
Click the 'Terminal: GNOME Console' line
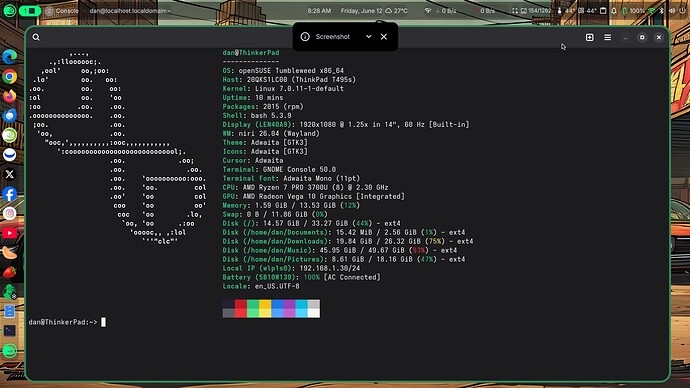pyautogui.click(x=279, y=169)
